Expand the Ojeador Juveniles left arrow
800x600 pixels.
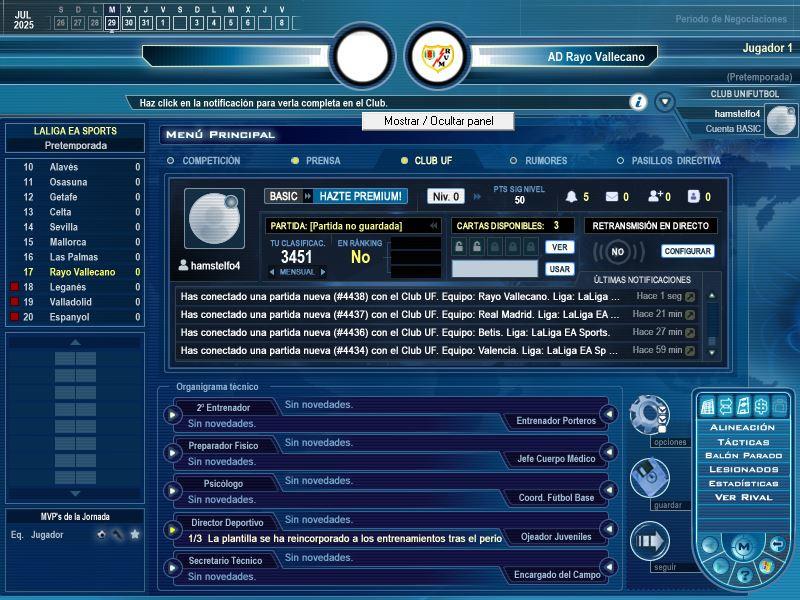[x=609, y=529]
